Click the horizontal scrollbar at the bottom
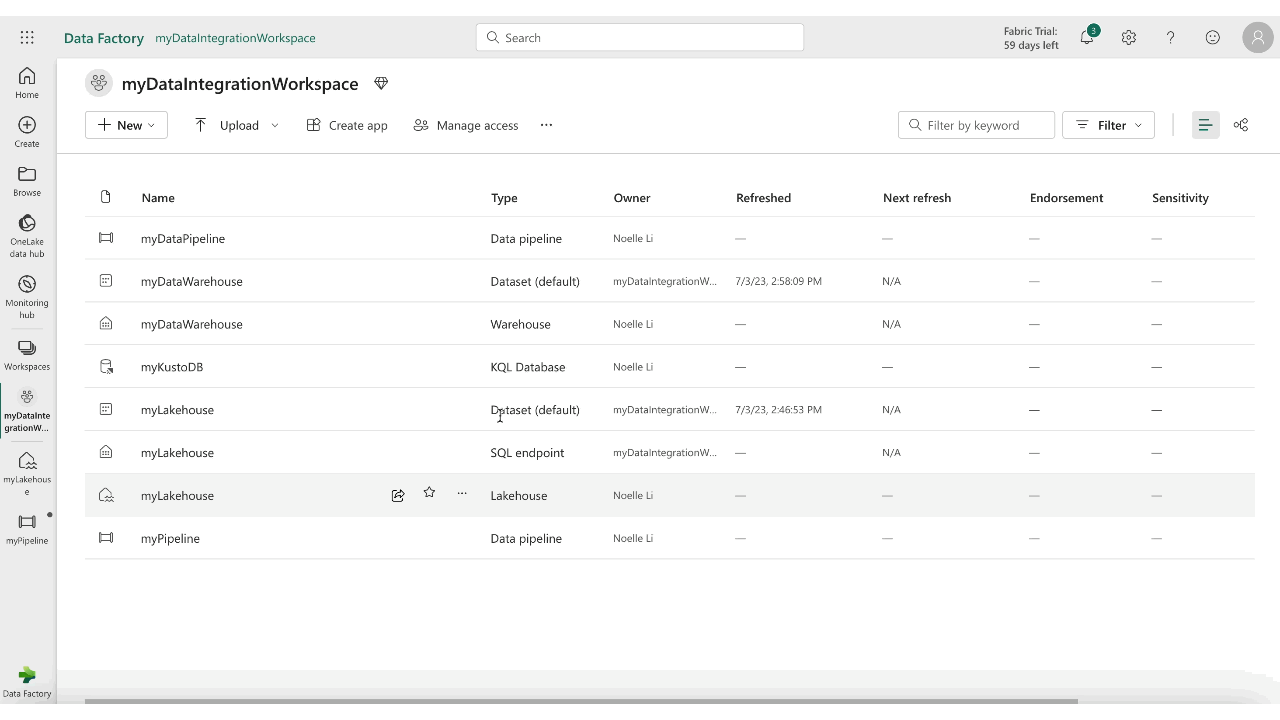Screen dimensions: 1280x720 (x=581, y=701)
